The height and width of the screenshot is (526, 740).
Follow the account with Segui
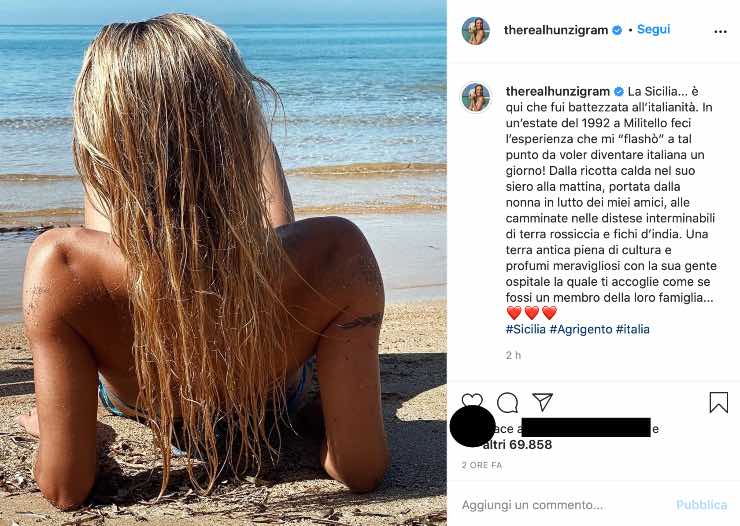click(x=653, y=29)
